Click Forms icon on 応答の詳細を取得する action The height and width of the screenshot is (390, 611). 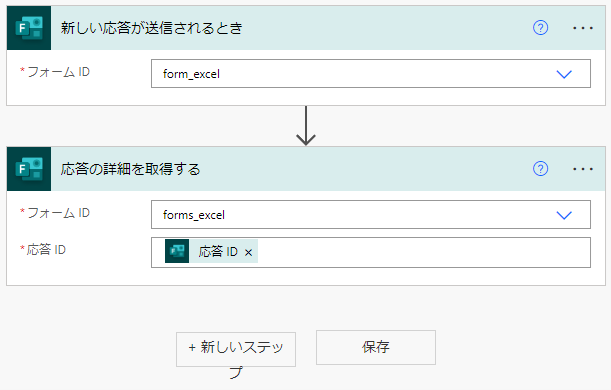coord(29,169)
